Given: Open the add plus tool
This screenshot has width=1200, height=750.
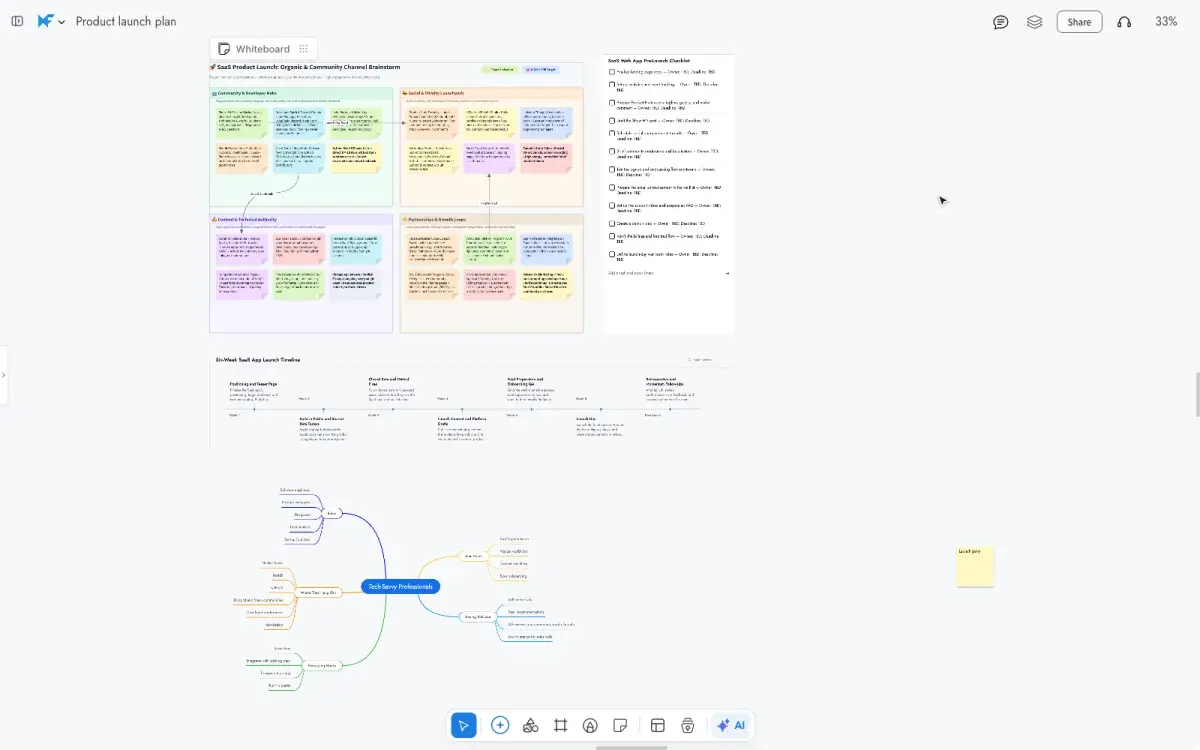Looking at the screenshot, I should tap(500, 726).
